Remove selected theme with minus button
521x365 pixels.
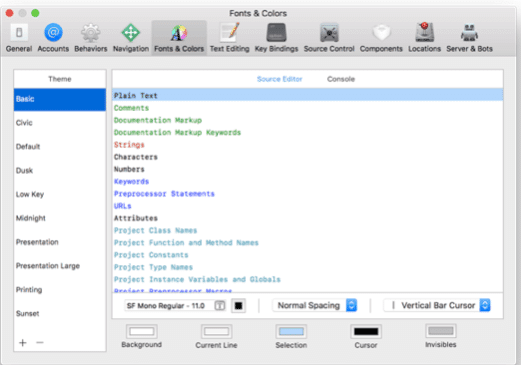(40, 342)
